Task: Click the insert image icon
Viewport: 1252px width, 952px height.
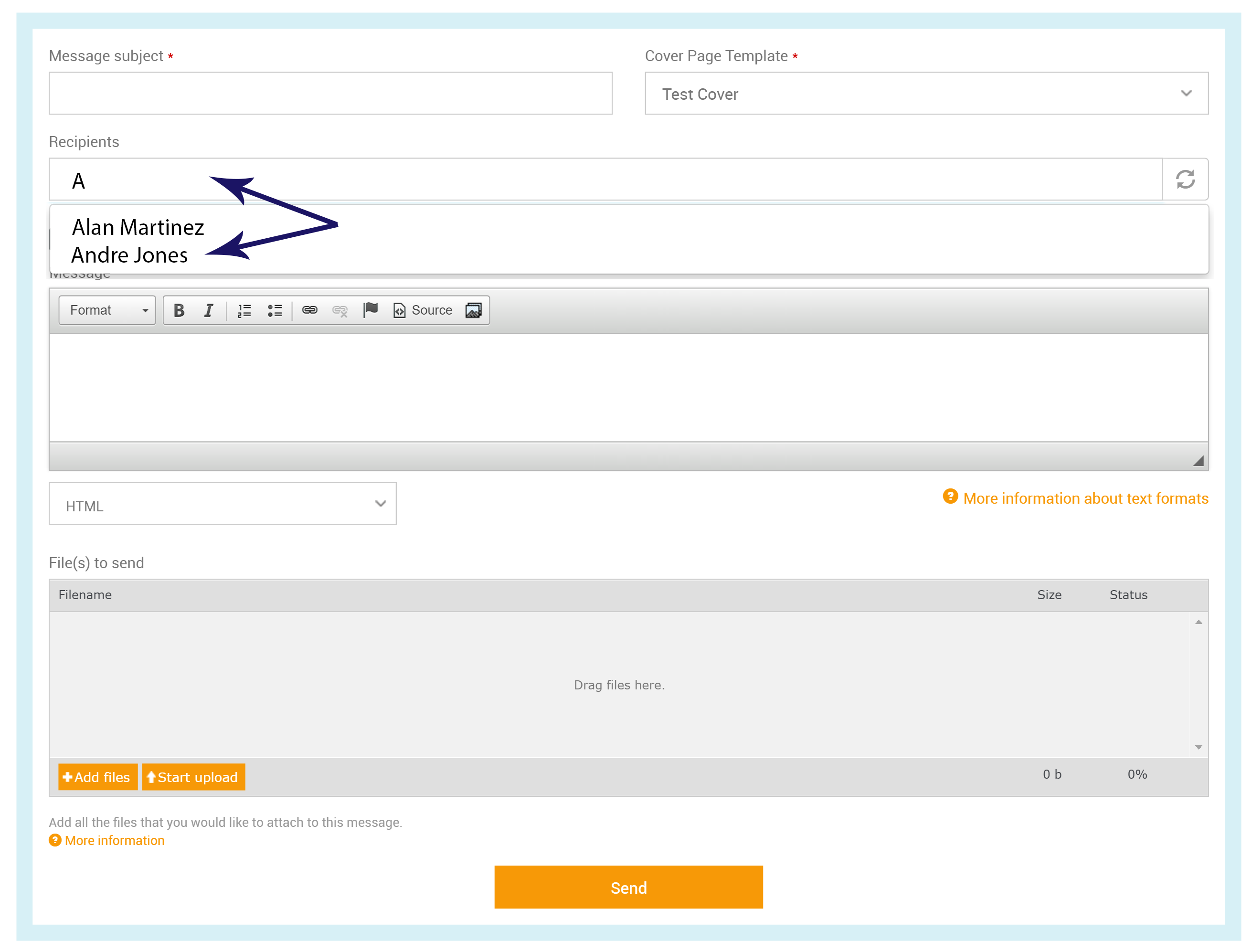Action: pyautogui.click(x=473, y=310)
